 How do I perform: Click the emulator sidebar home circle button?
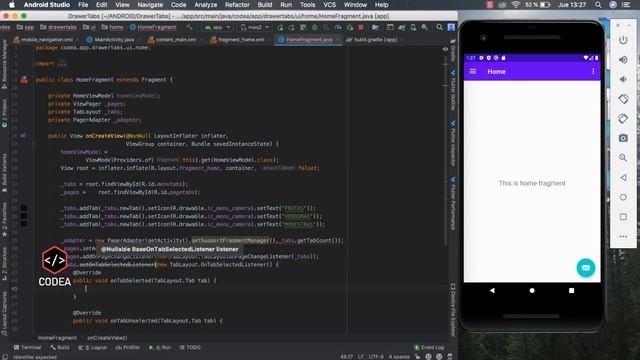(623, 197)
